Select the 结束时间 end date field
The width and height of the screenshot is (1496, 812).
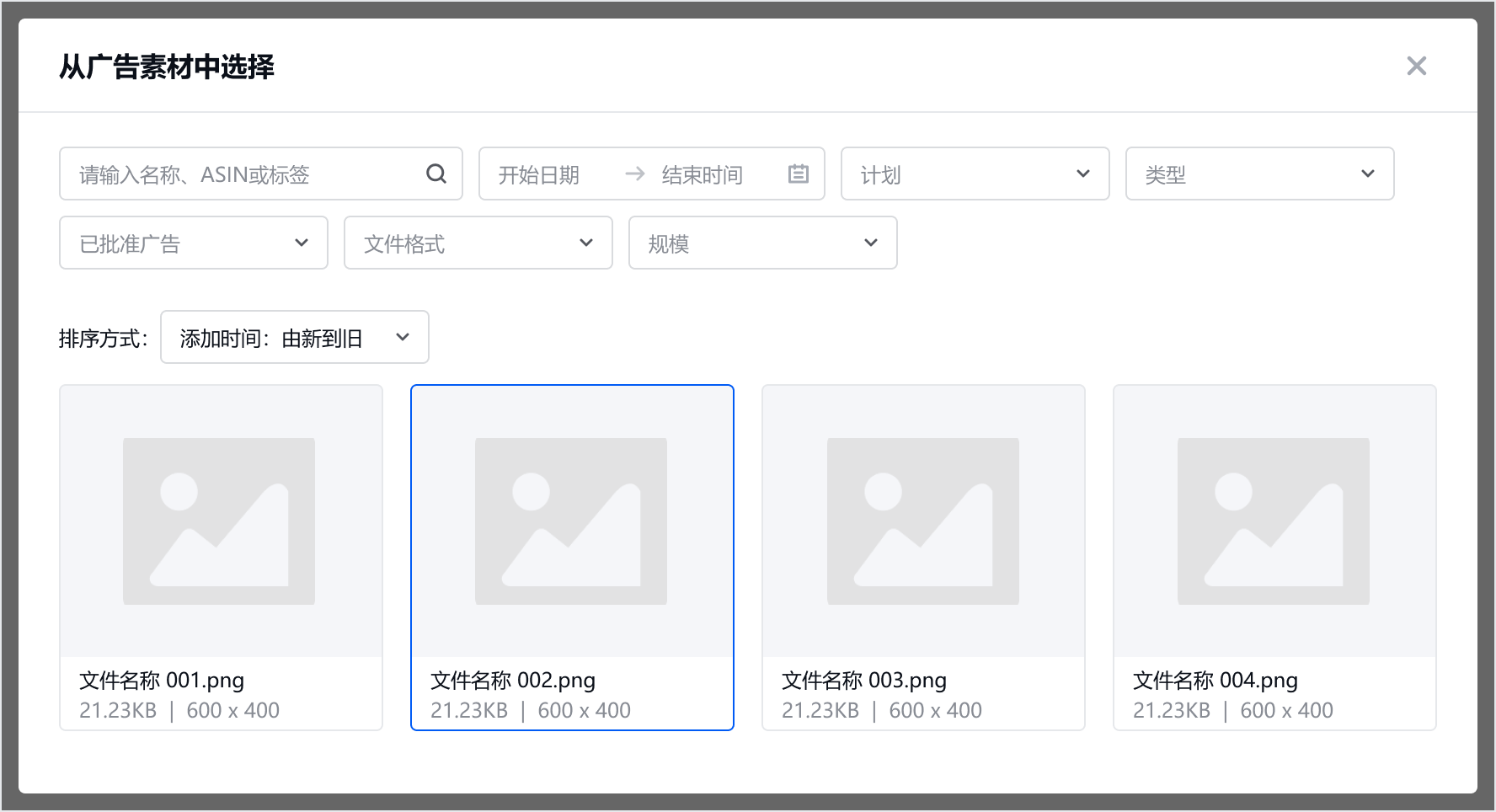click(703, 174)
